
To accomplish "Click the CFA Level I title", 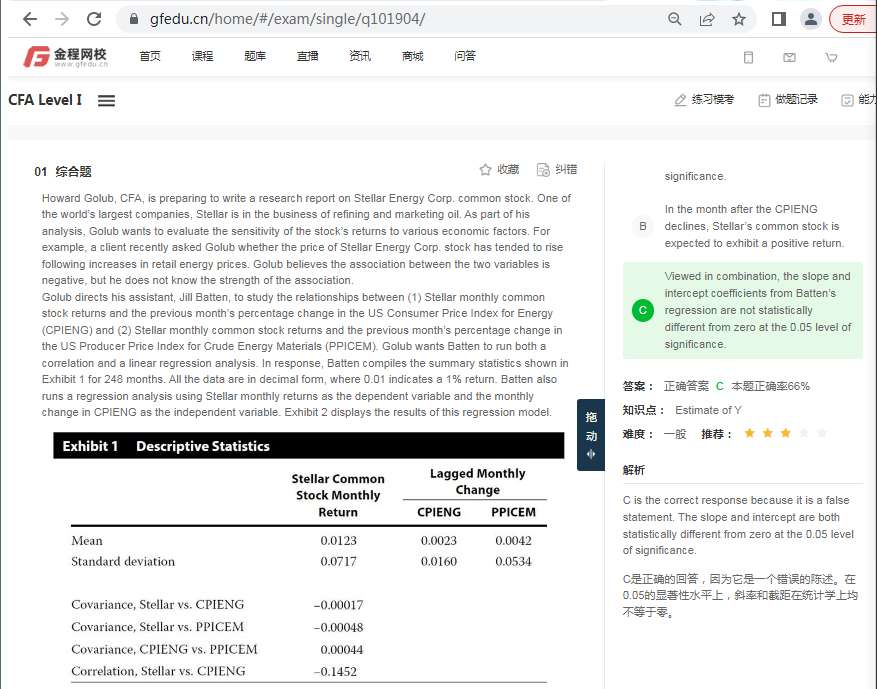I will click(x=45, y=100).
